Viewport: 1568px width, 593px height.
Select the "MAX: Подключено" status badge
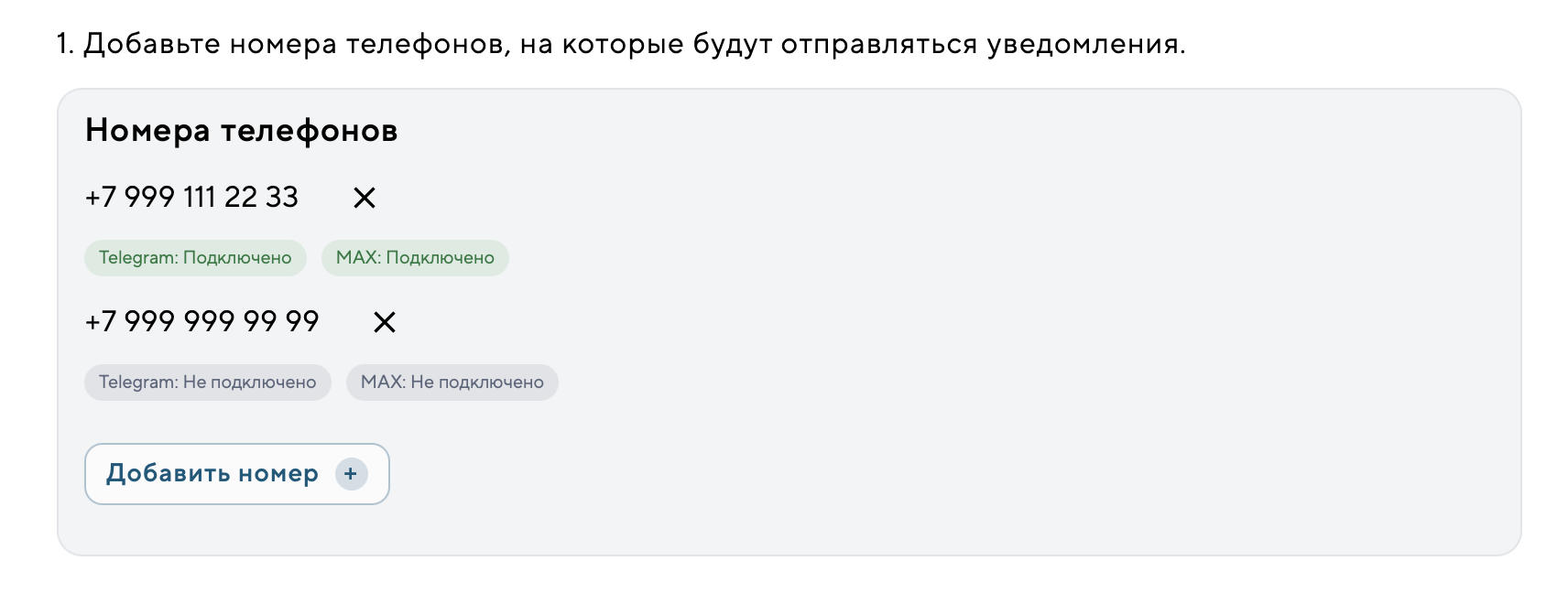415,258
